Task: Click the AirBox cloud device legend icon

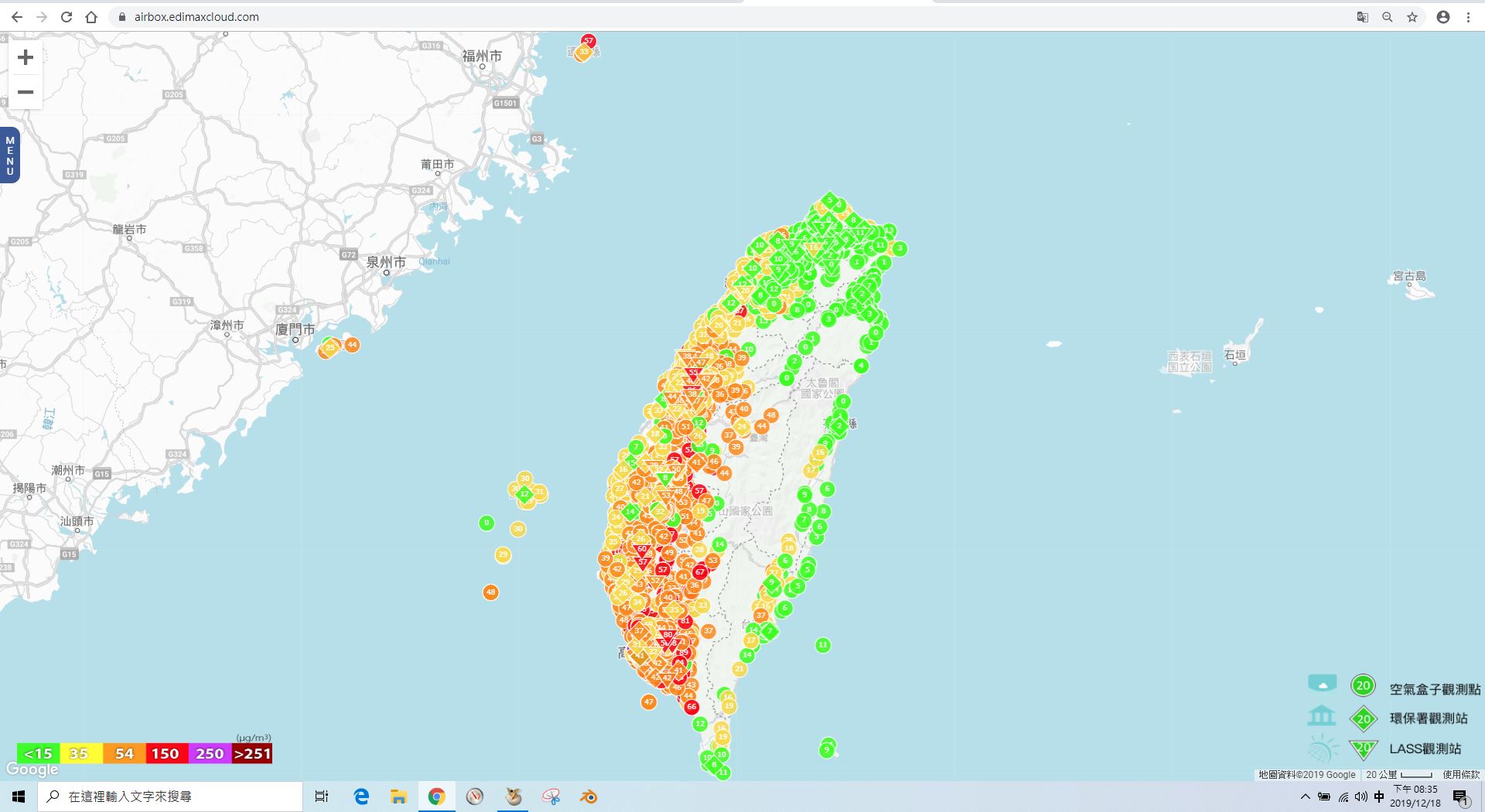Action: click(1322, 684)
